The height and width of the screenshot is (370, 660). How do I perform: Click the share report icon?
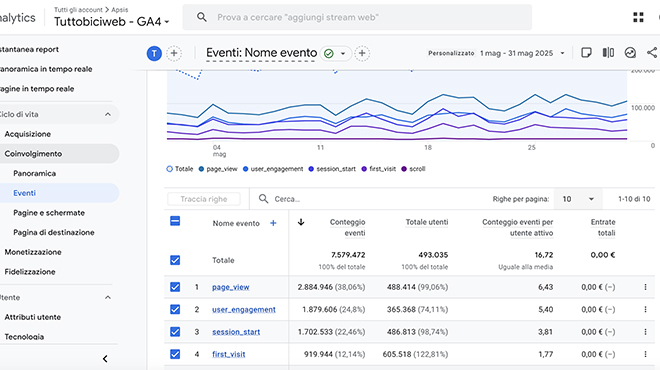[x=652, y=53]
